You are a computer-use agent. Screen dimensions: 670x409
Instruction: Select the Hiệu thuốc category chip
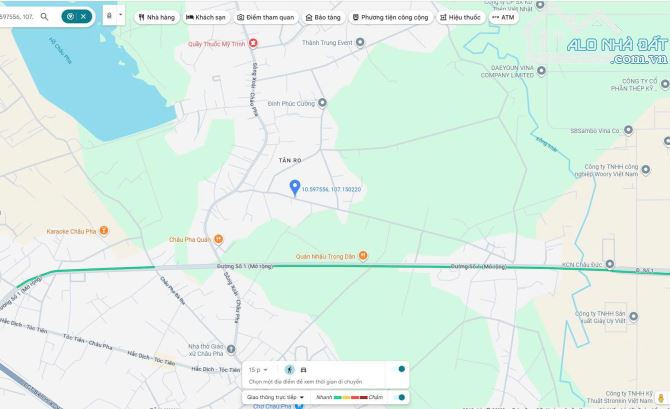[461, 17]
